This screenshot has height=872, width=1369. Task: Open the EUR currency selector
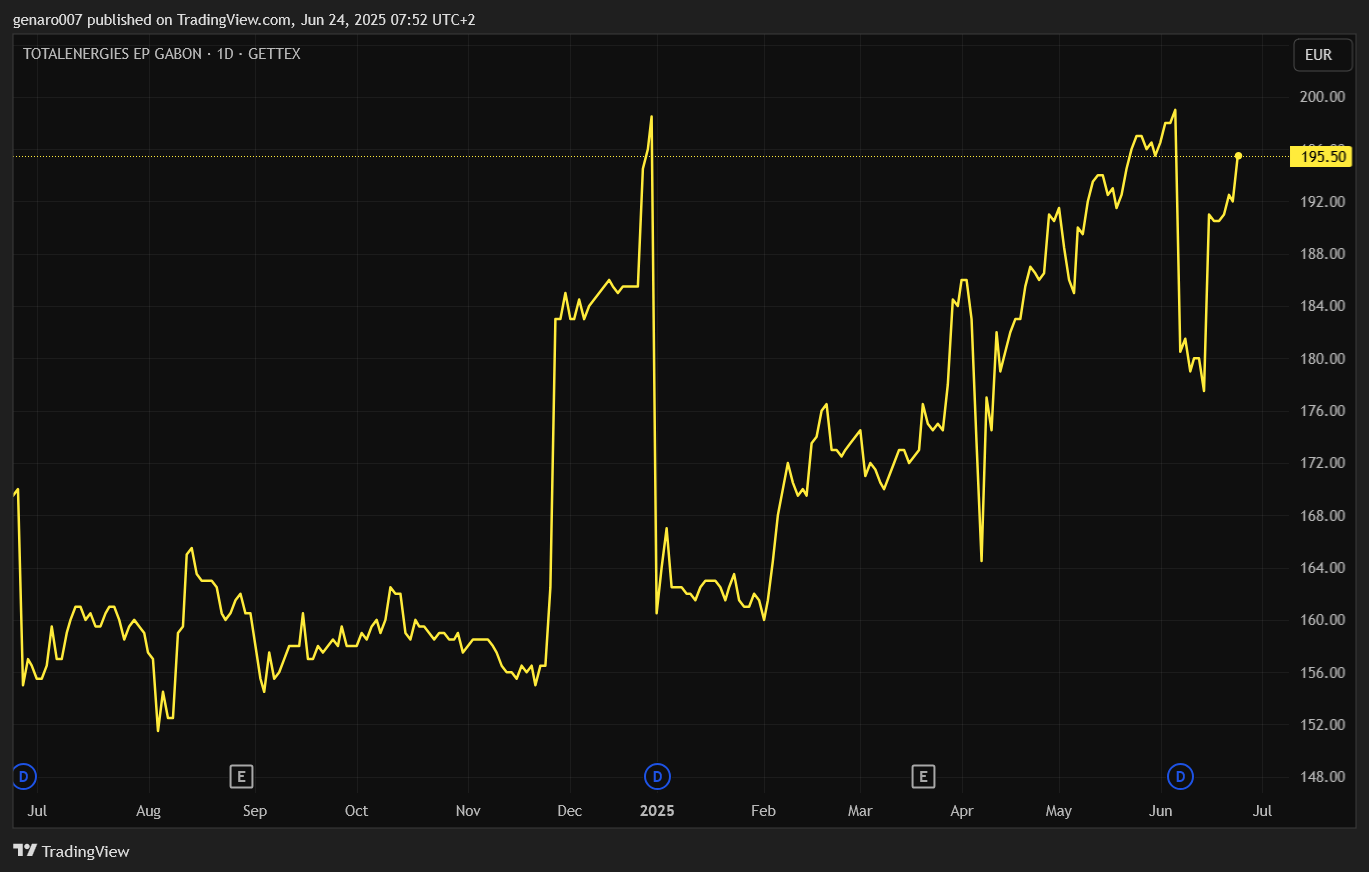pos(1322,55)
